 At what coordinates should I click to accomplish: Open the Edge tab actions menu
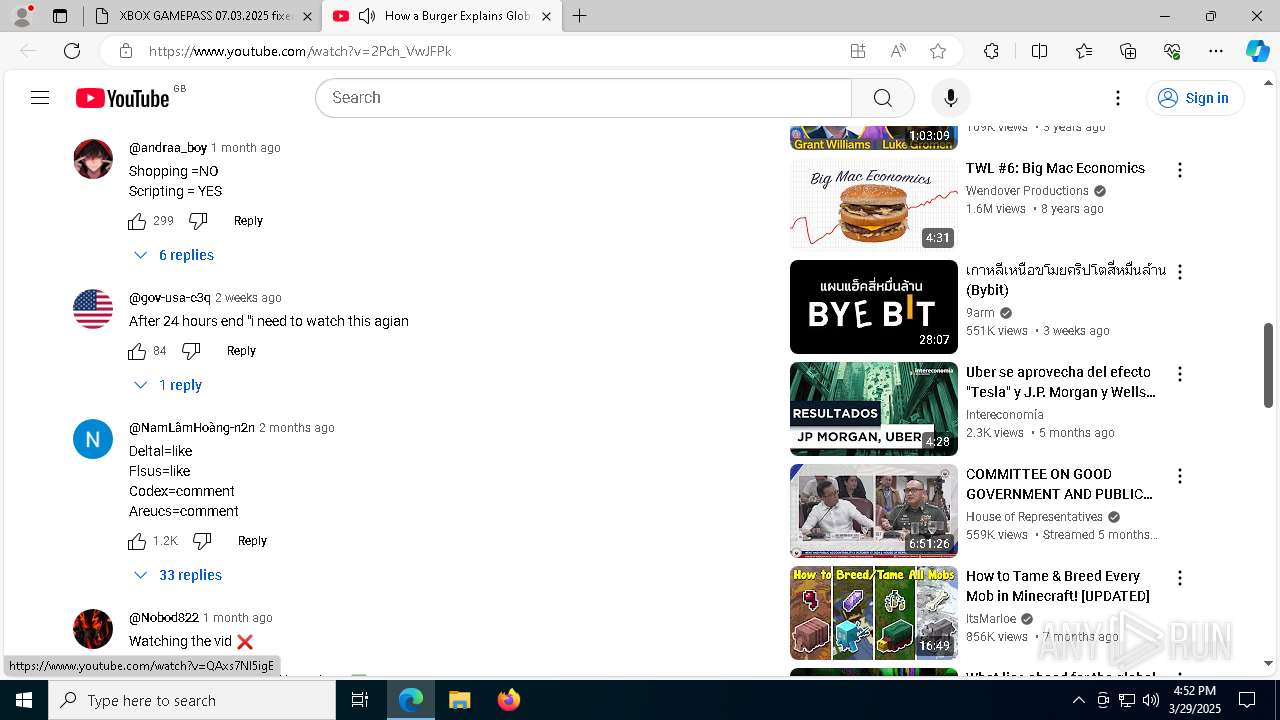coord(60,16)
